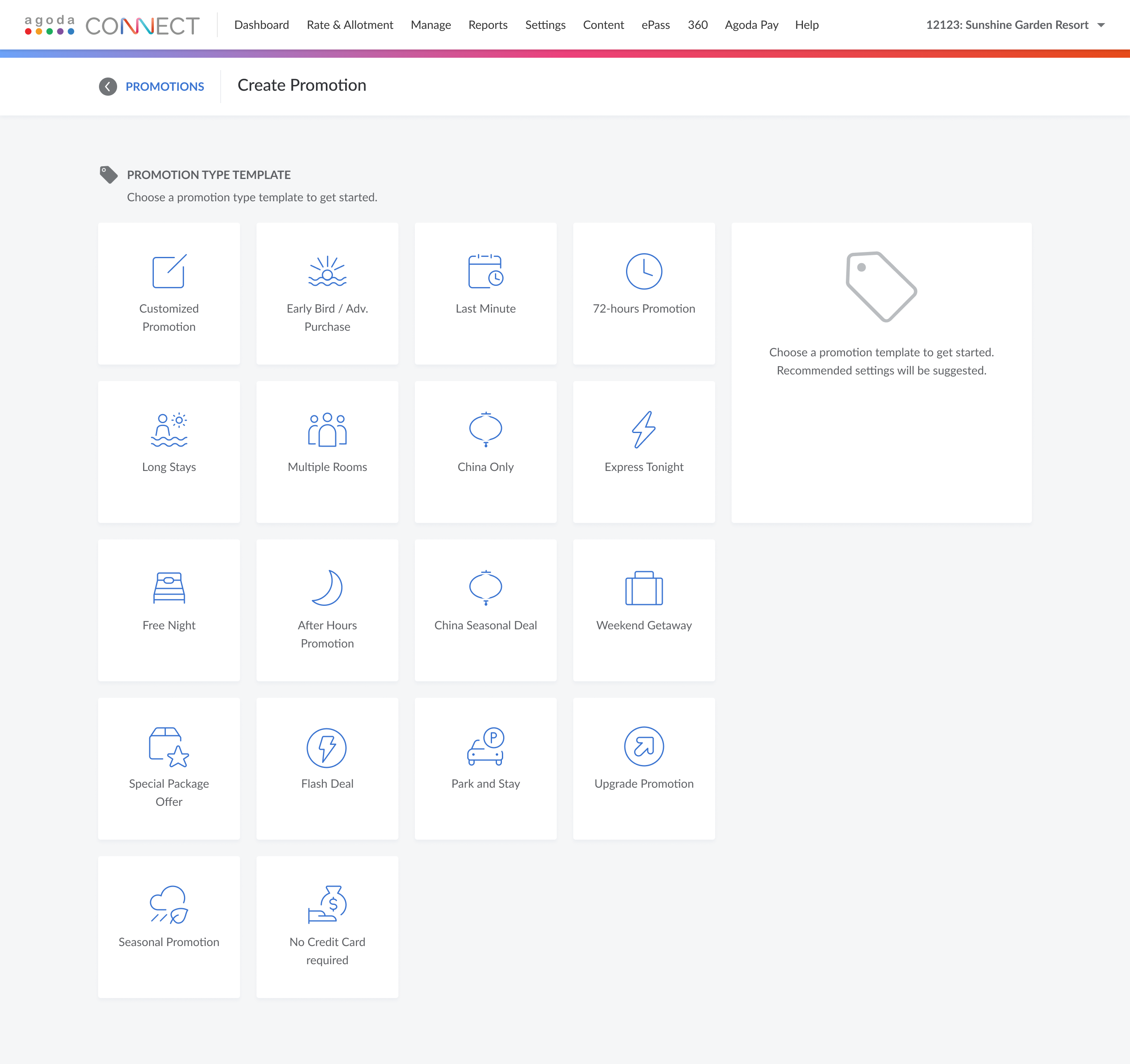Open the Reports menu

[x=488, y=25]
